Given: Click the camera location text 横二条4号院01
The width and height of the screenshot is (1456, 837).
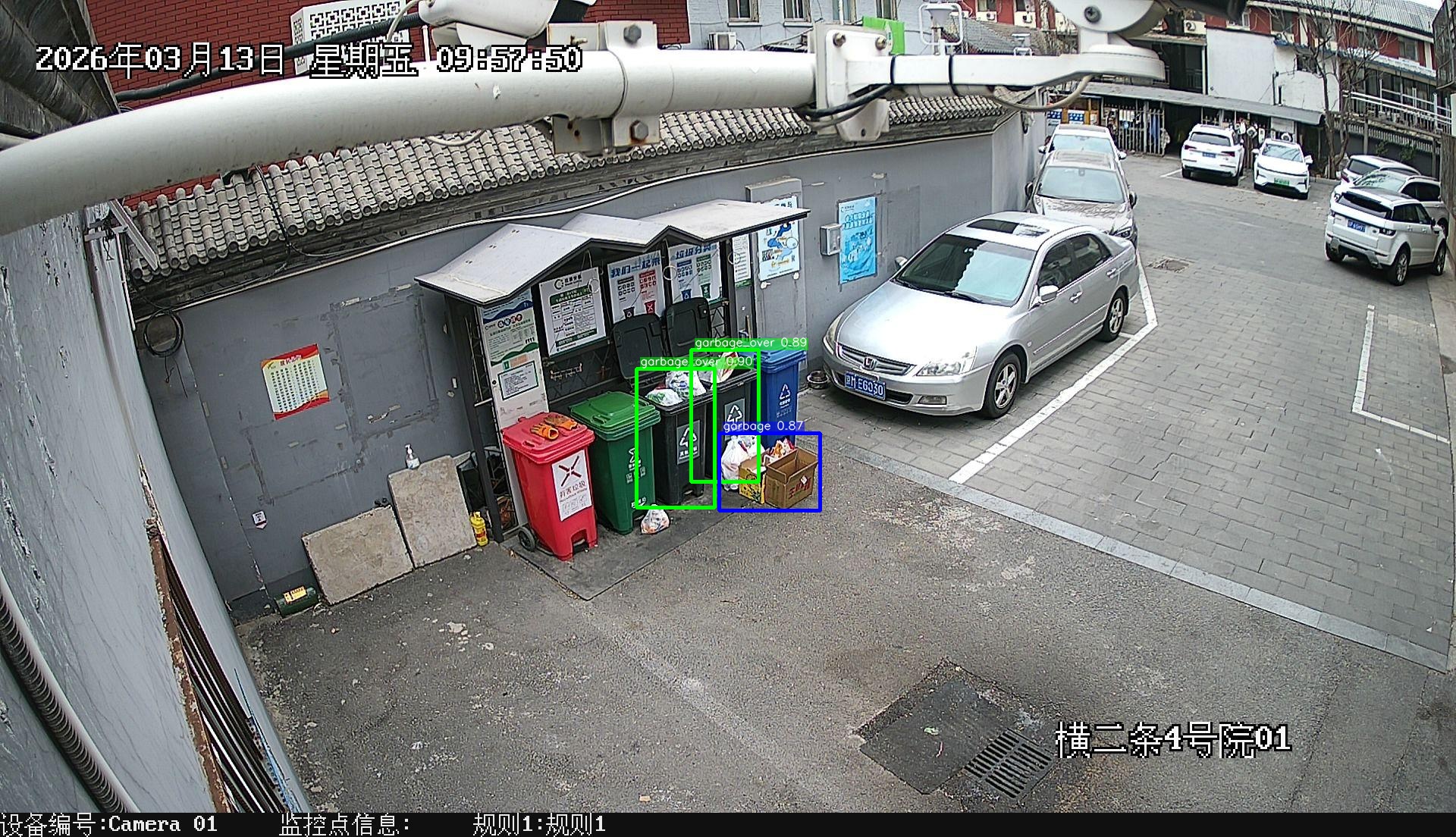Looking at the screenshot, I should pyautogui.click(x=1172, y=739).
